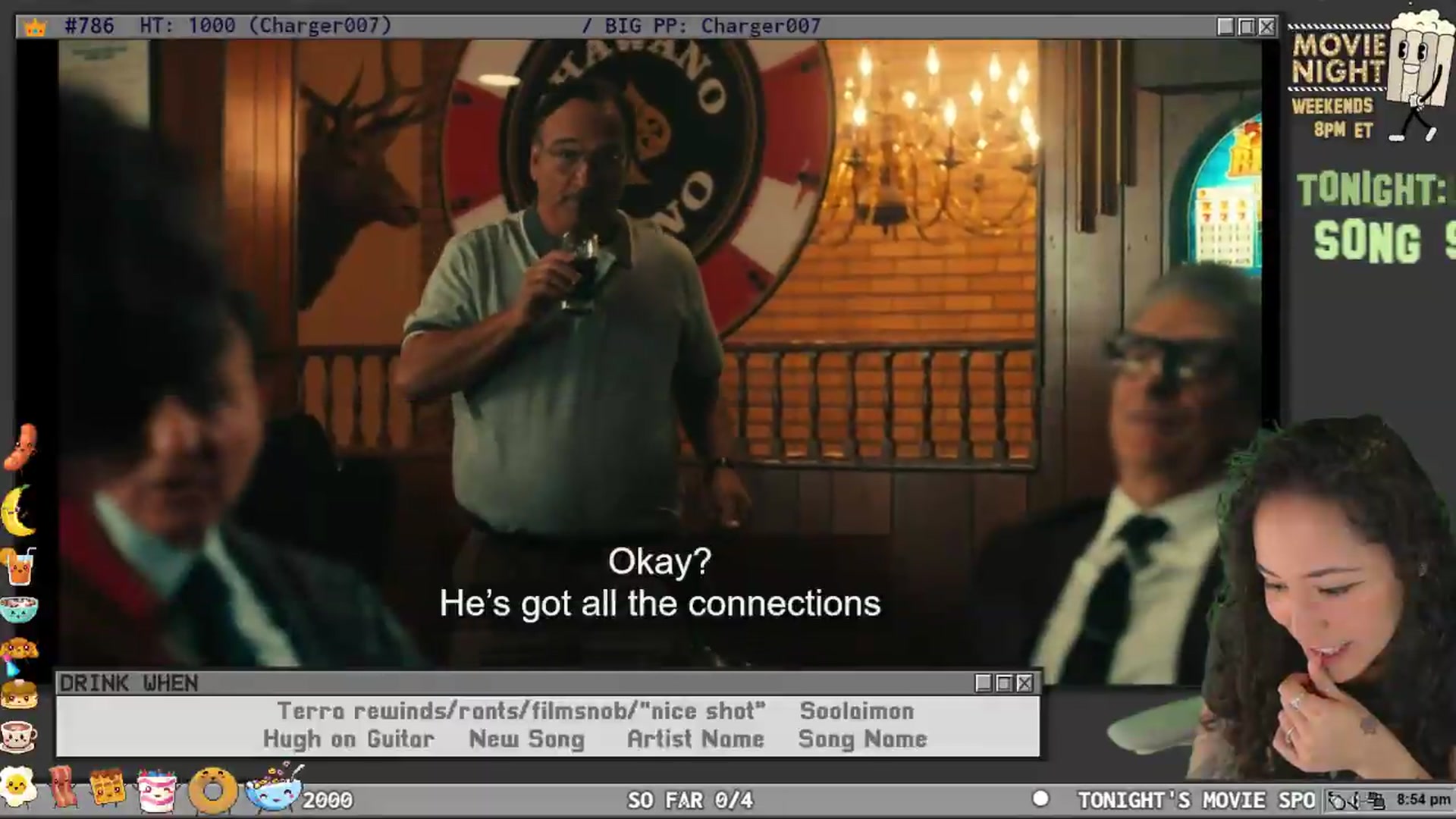This screenshot has height=819, width=1456.
Task: Click the pancake stack icon
Action: tap(19, 694)
